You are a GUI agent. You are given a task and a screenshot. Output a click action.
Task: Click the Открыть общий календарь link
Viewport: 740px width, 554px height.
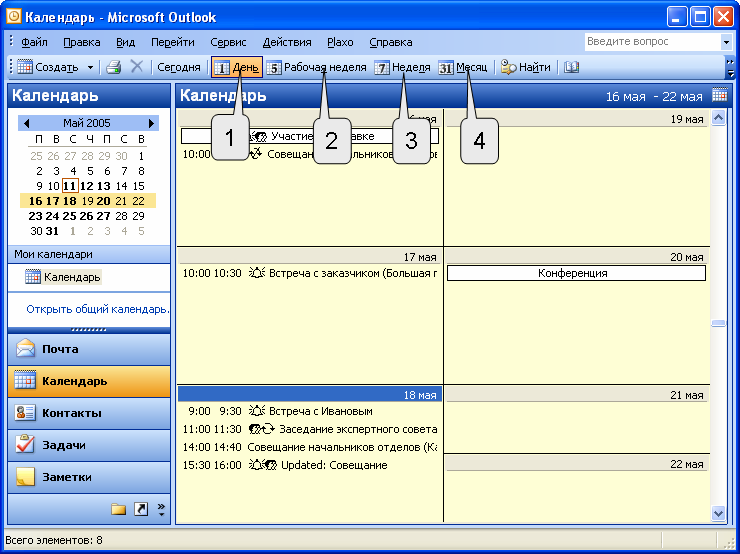point(97,309)
